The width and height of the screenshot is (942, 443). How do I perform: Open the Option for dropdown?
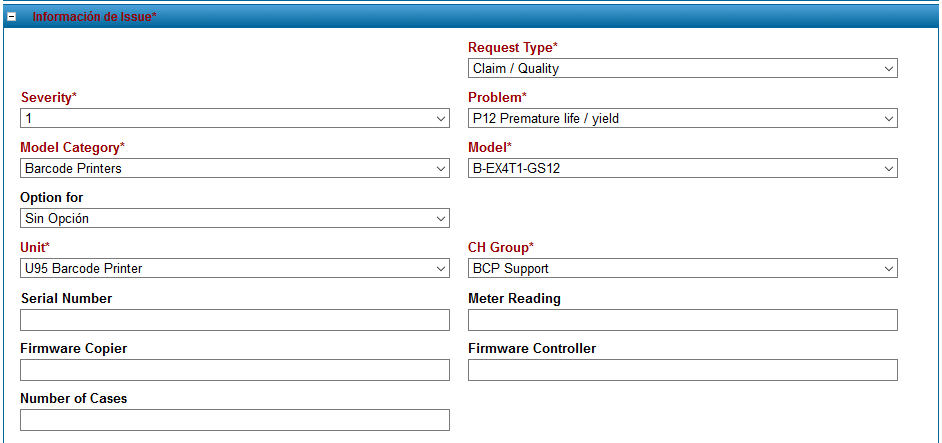[234, 219]
